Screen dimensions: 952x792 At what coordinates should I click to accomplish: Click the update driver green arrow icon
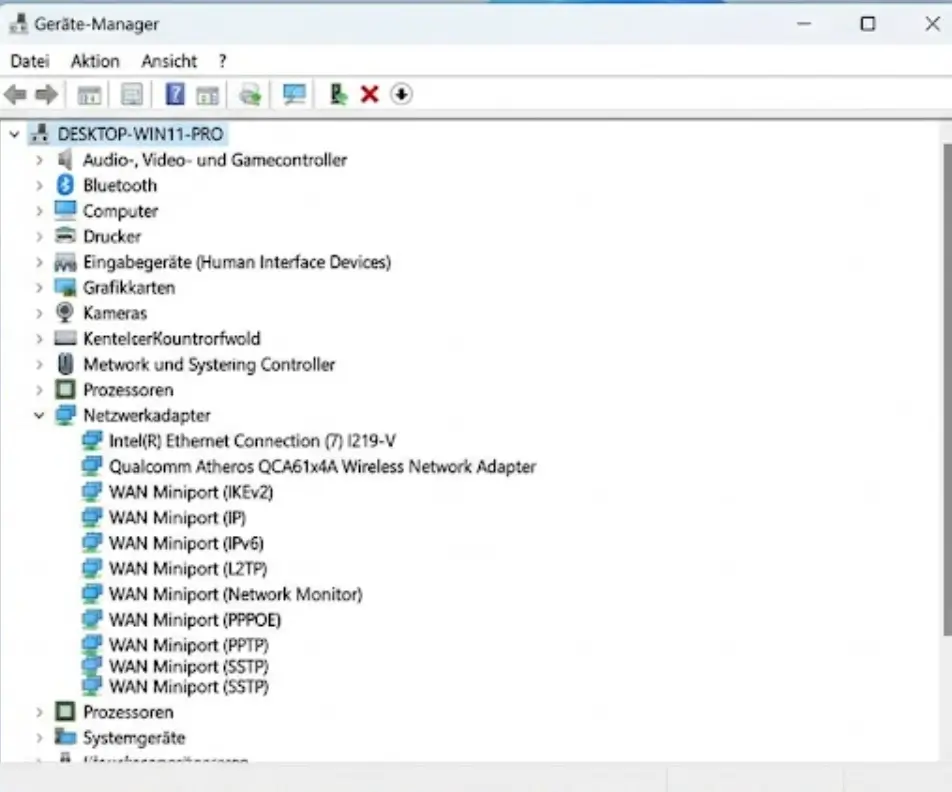click(338, 95)
